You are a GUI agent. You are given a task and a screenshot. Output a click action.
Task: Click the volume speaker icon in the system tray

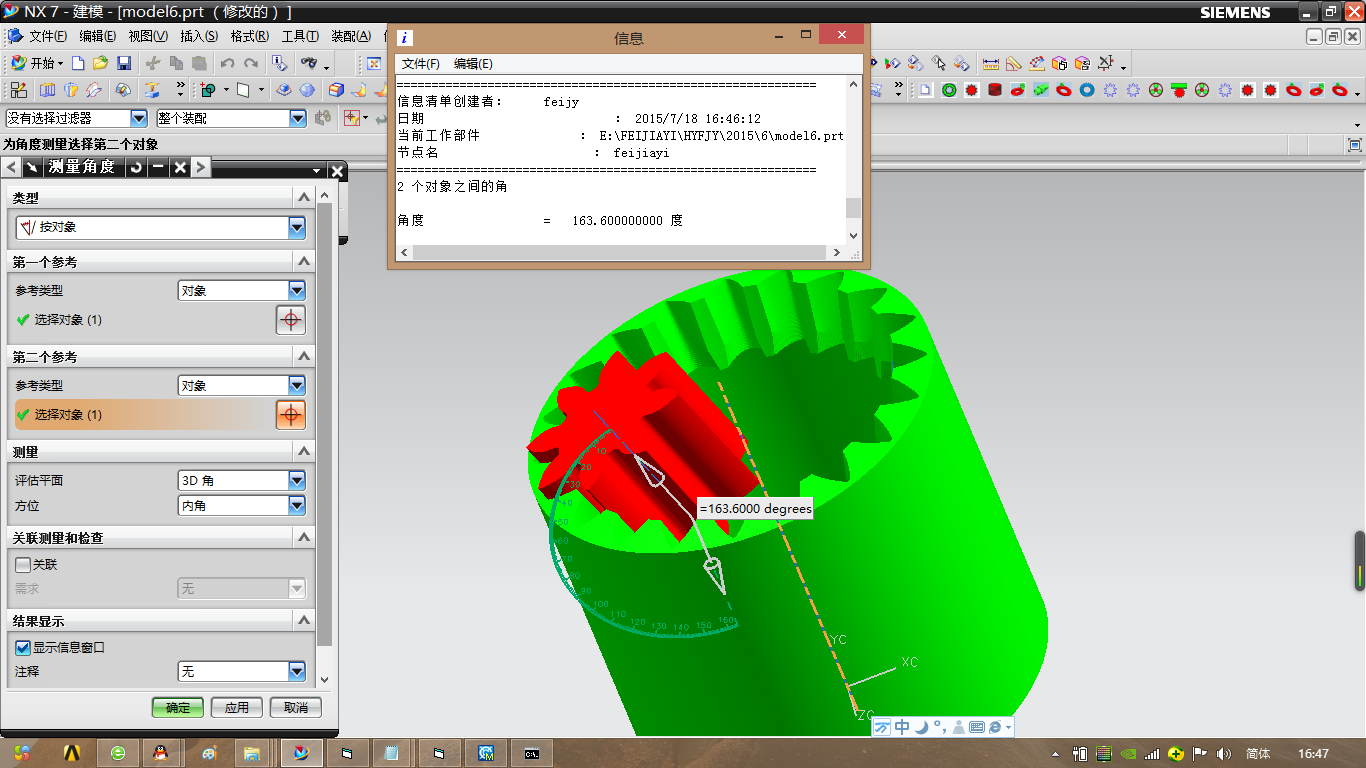[x=1223, y=753]
